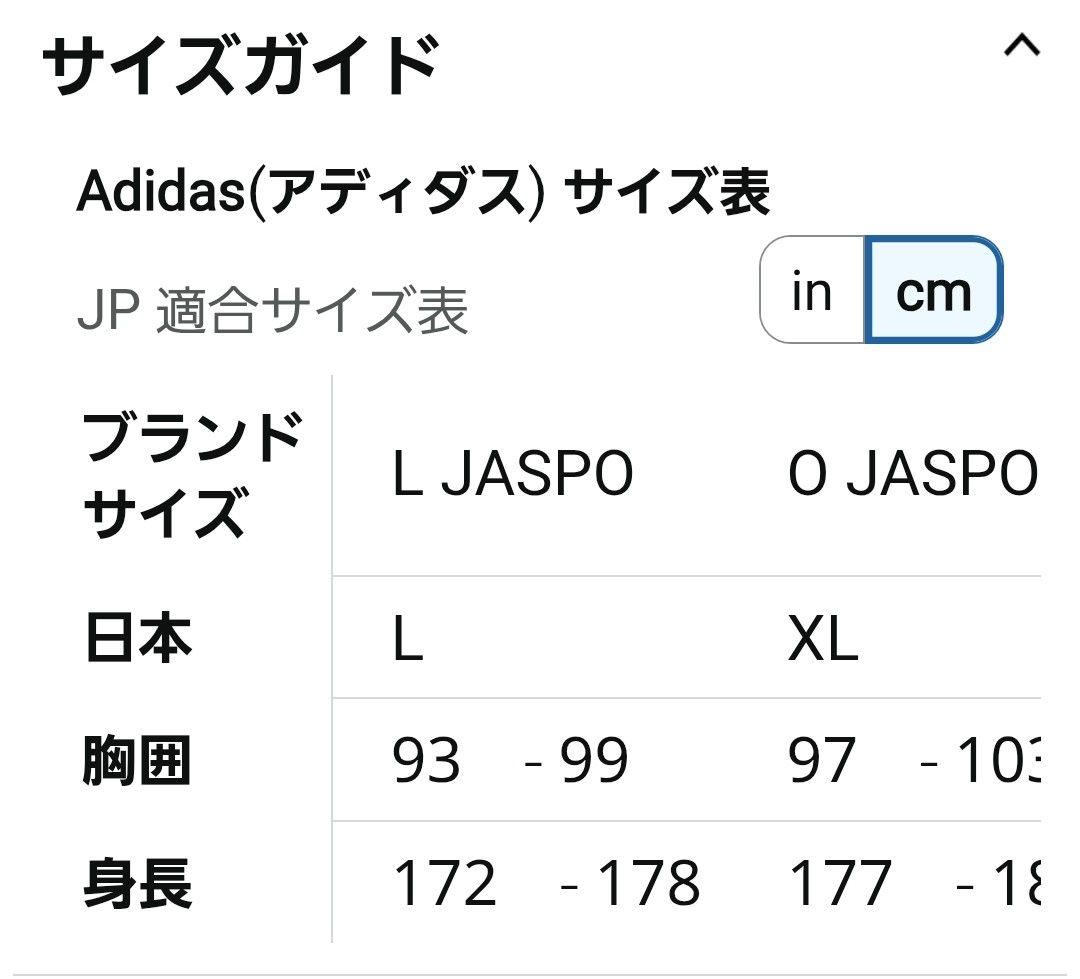This screenshot has width=1080, height=979.
Task: Click the 日本 row label
Action: pos(134,641)
